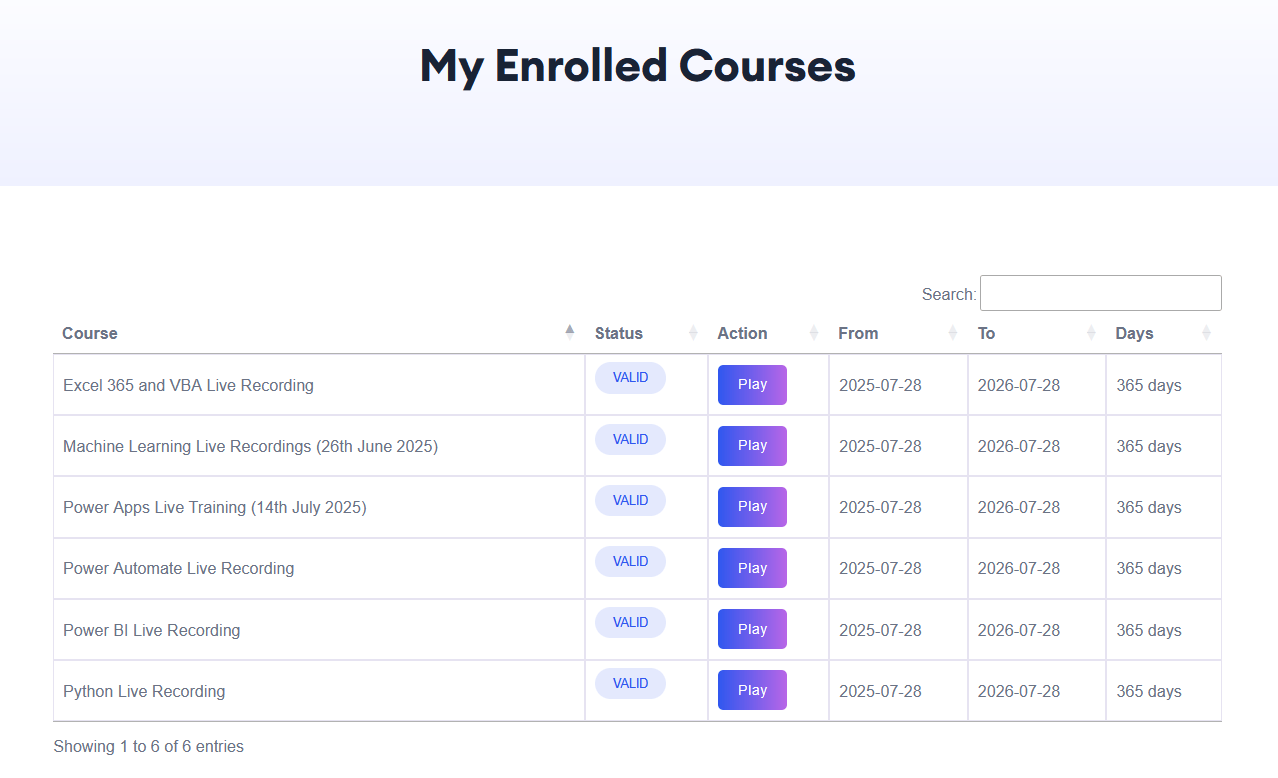Play the Machine Learning Live Recordings course
This screenshot has height=778, width=1278.
tap(752, 445)
